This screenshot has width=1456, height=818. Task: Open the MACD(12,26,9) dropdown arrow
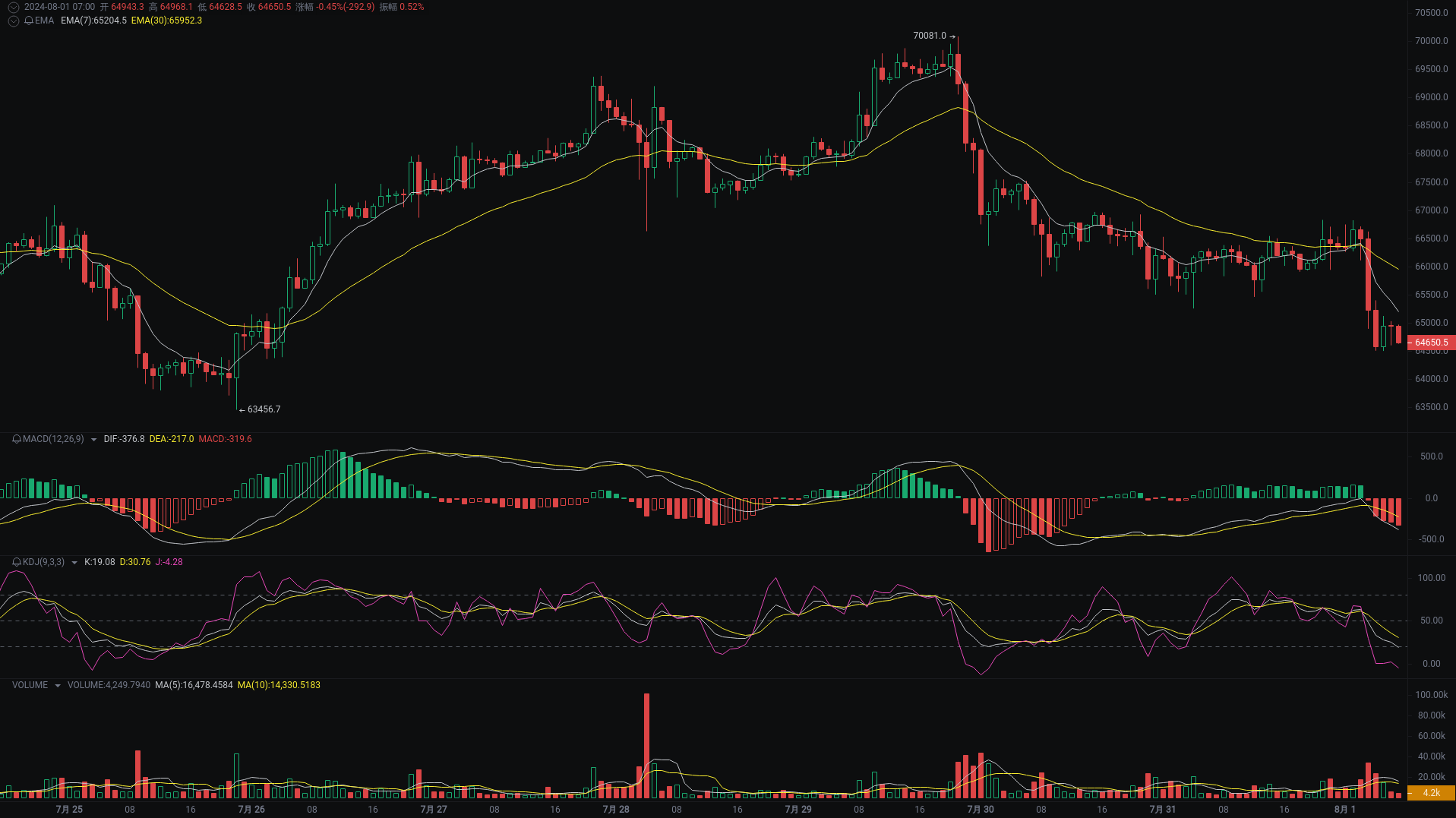click(93, 440)
